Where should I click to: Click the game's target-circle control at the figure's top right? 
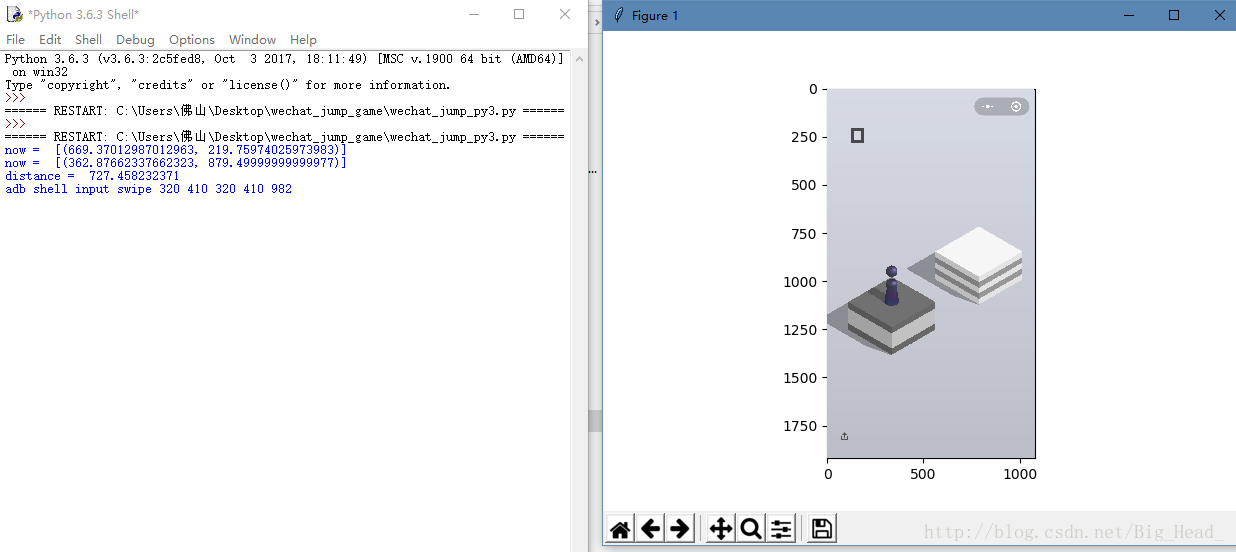coord(1016,106)
